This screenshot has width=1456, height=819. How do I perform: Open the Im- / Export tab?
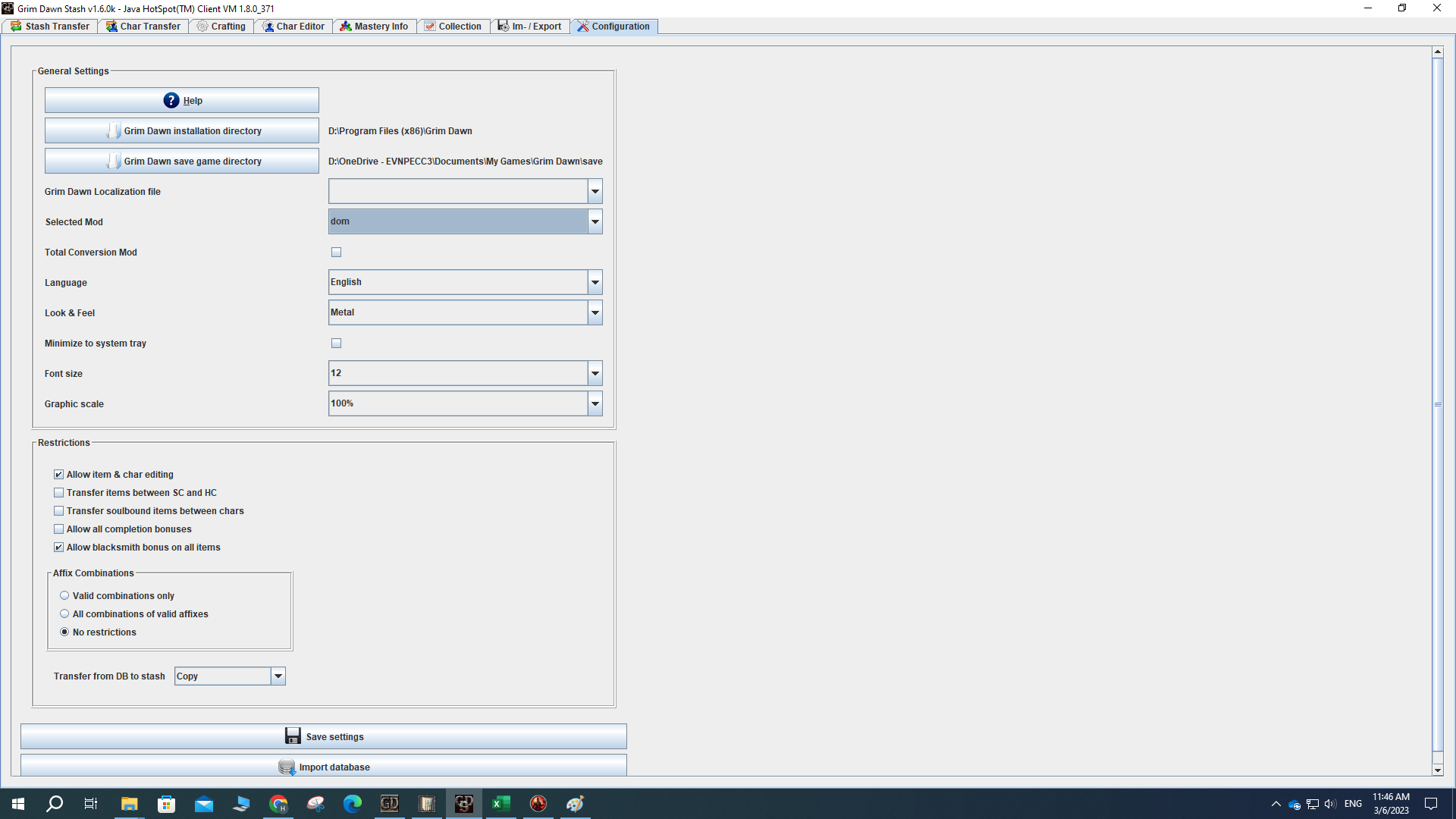tap(530, 27)
